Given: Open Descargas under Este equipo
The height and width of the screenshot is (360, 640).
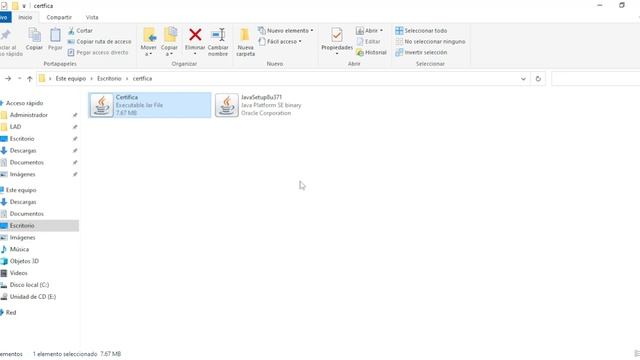Looking at the screenshot, I should coord(23,202).
